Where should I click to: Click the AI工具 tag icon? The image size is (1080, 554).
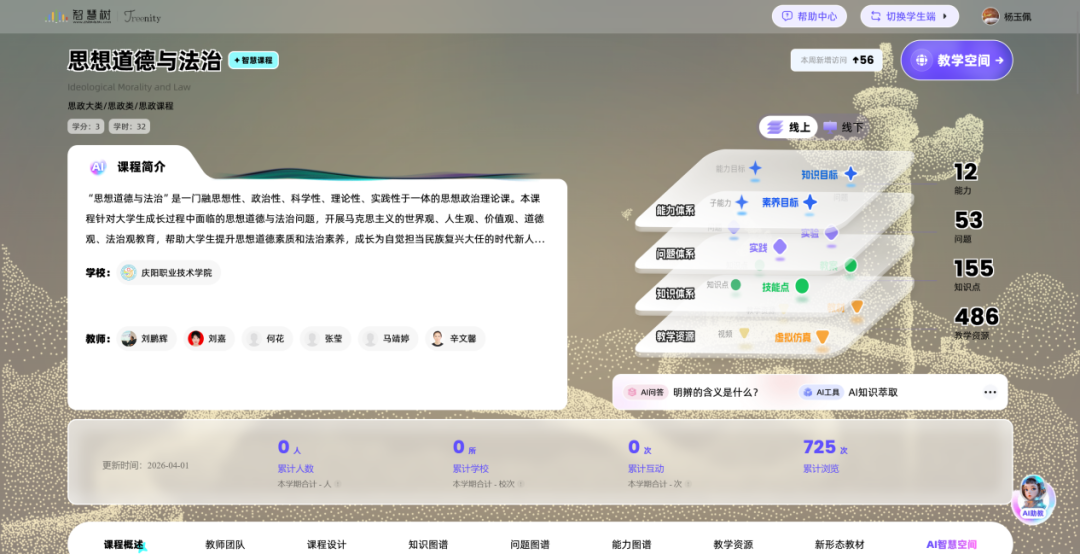point(821,392)
